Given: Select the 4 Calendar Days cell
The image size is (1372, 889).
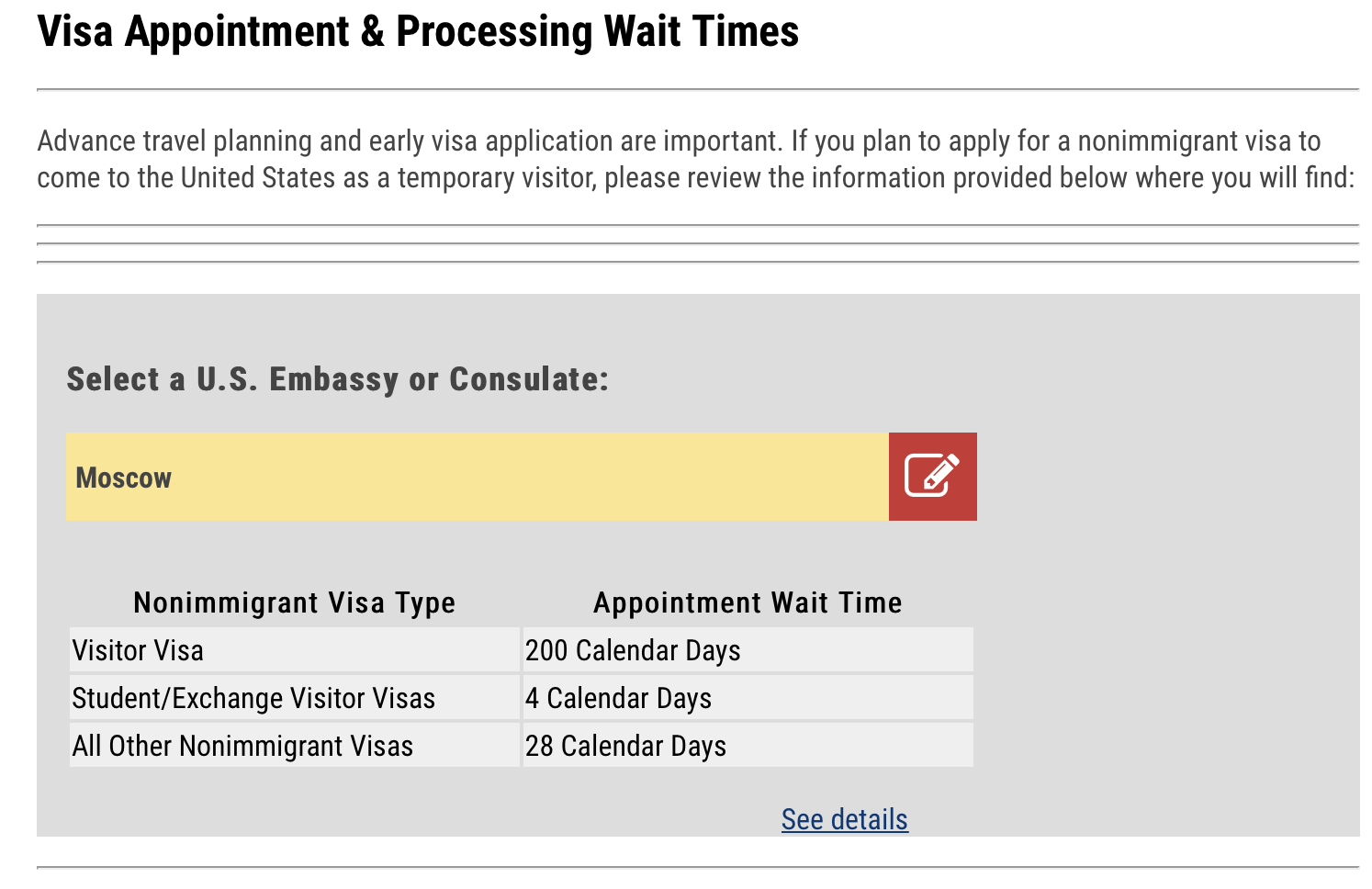Looking at the screenshot, I should [618, 698].
